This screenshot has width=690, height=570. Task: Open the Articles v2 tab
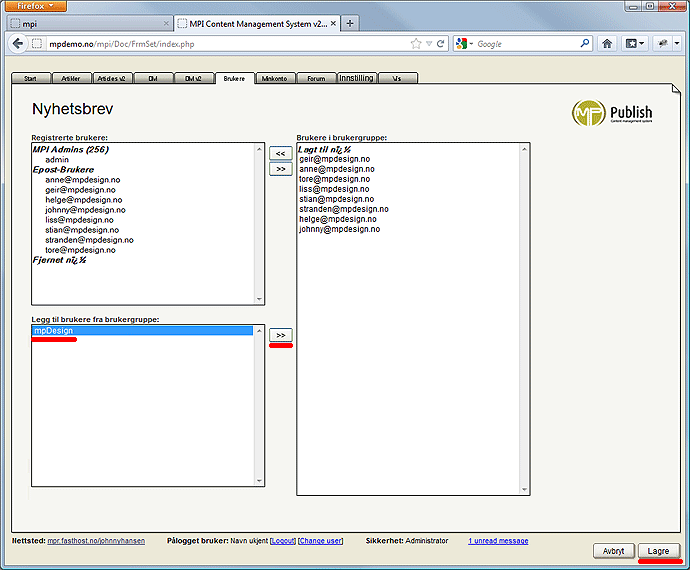pos(112,78)
